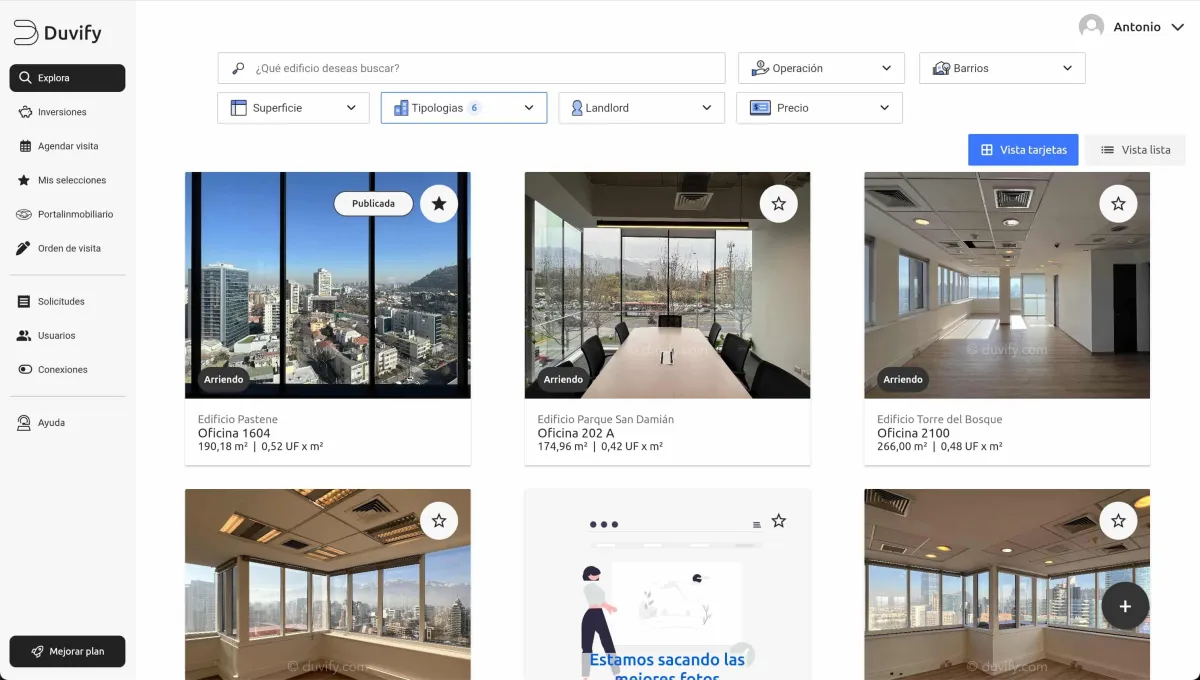1200x680 pixels.
Task: Expand the Superficie dropdown
Action: (293, 108)
